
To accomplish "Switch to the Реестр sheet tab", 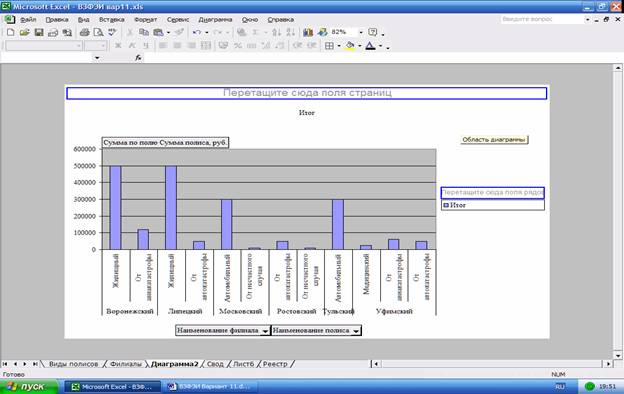I will (x=275, y=364).
